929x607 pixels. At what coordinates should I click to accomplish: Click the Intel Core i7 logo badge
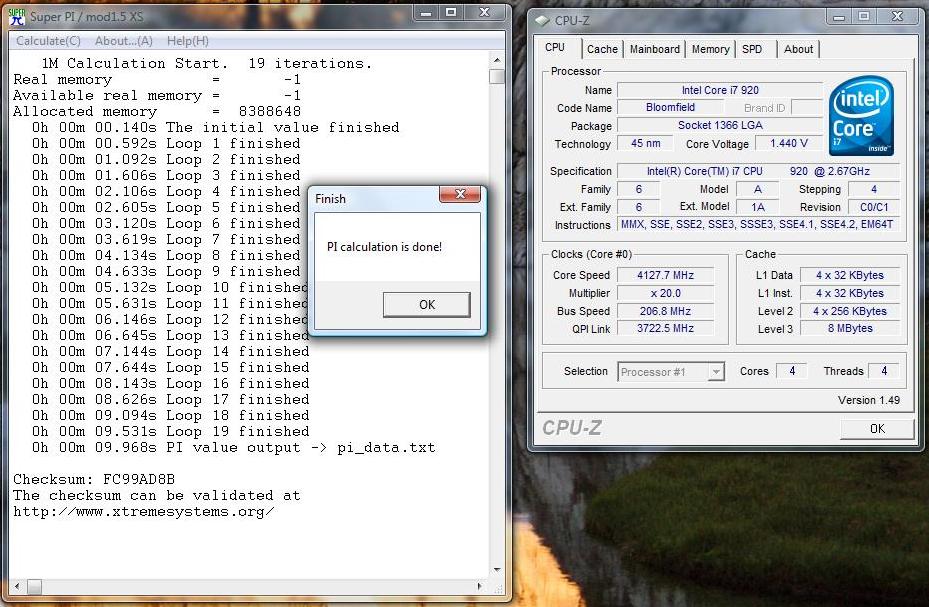click(x=861, y=115)
